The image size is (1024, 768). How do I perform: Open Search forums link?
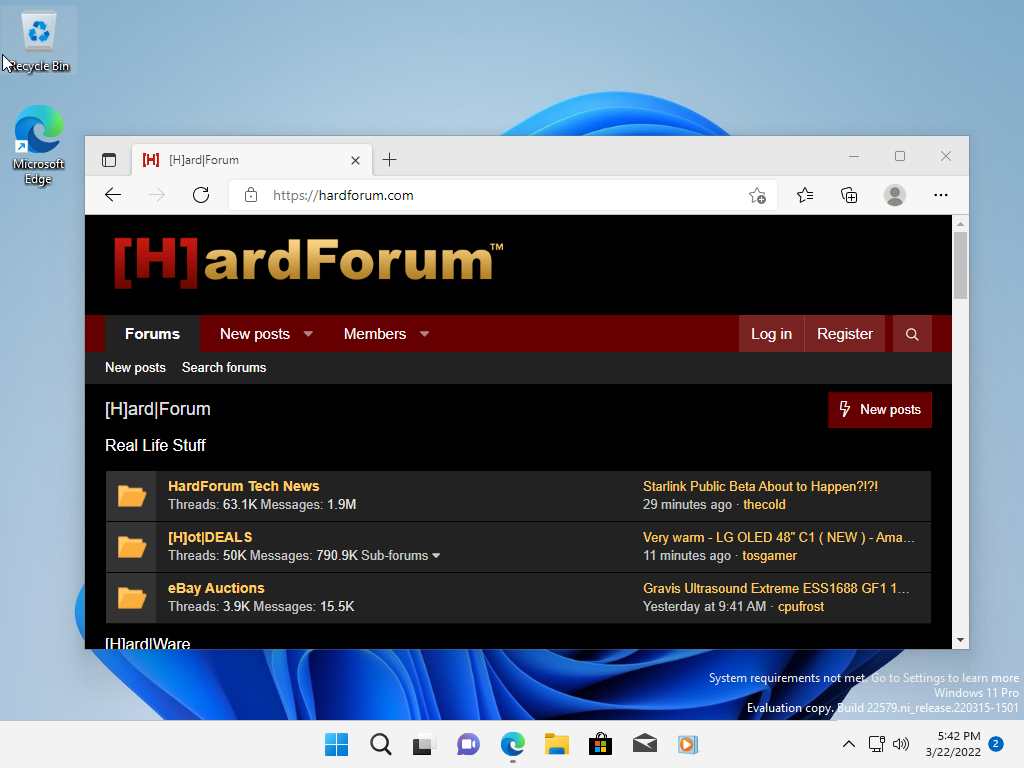pos(224,368)
